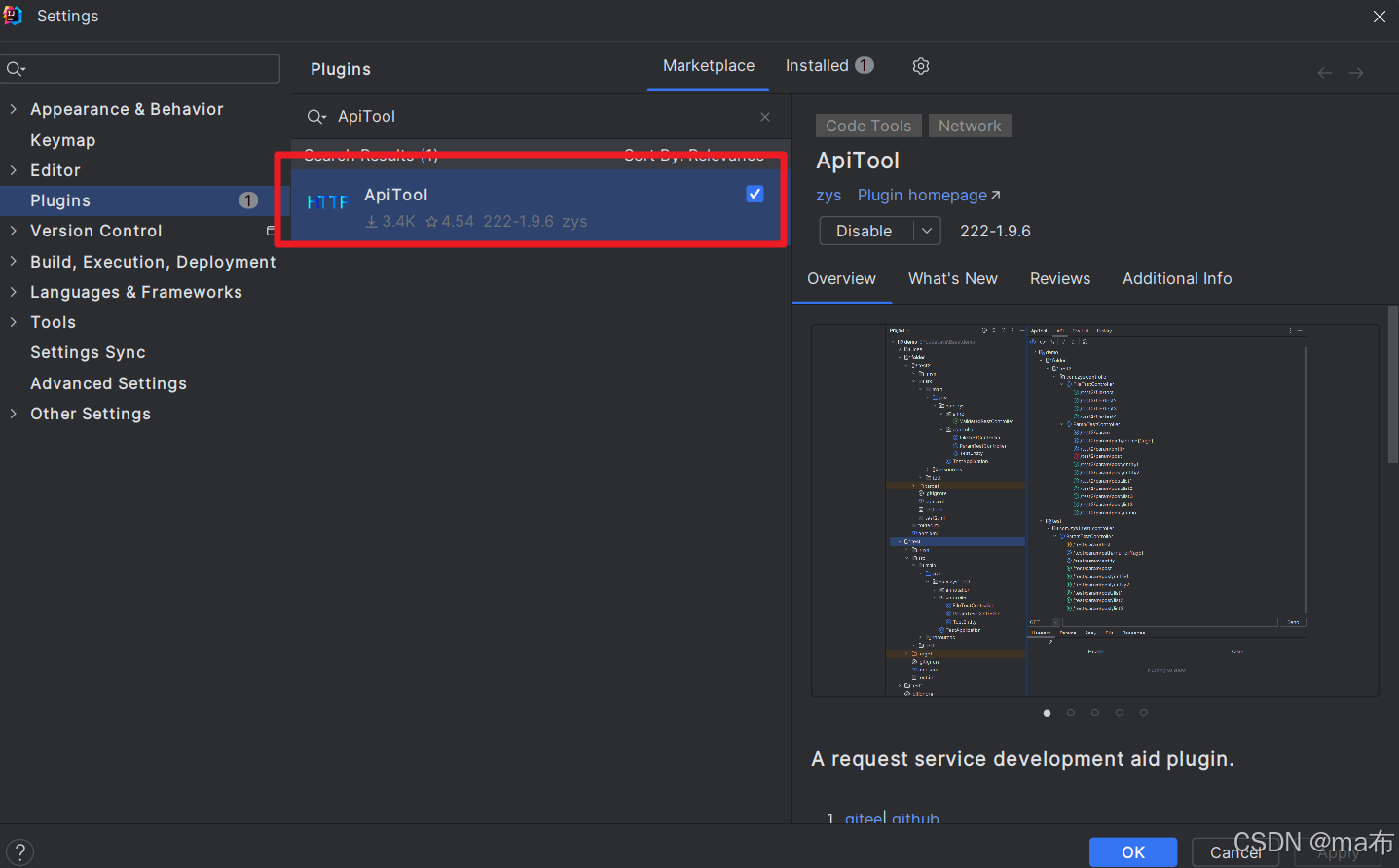Focus the settings search field
The height and width of the screenshot is (868, 1399).
(x=140, y=69)
